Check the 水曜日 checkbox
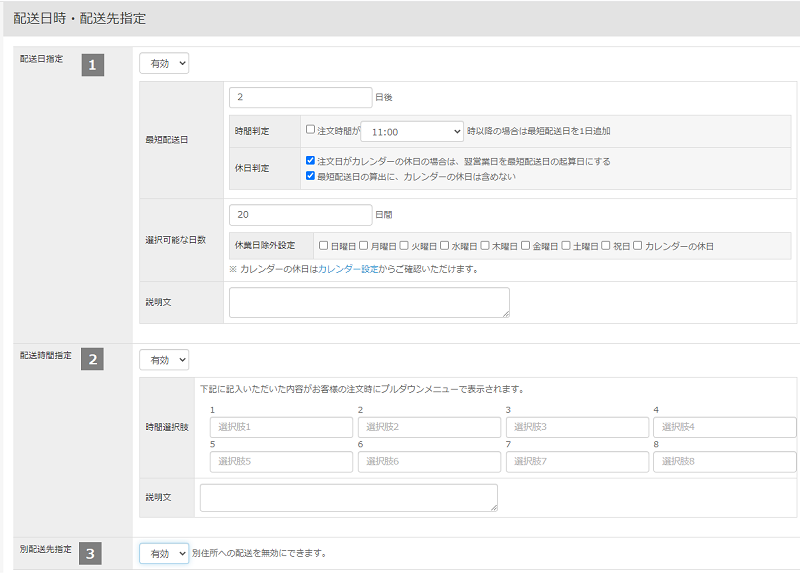This screenshot has height=574, width=800. click(x=444, y=246)
